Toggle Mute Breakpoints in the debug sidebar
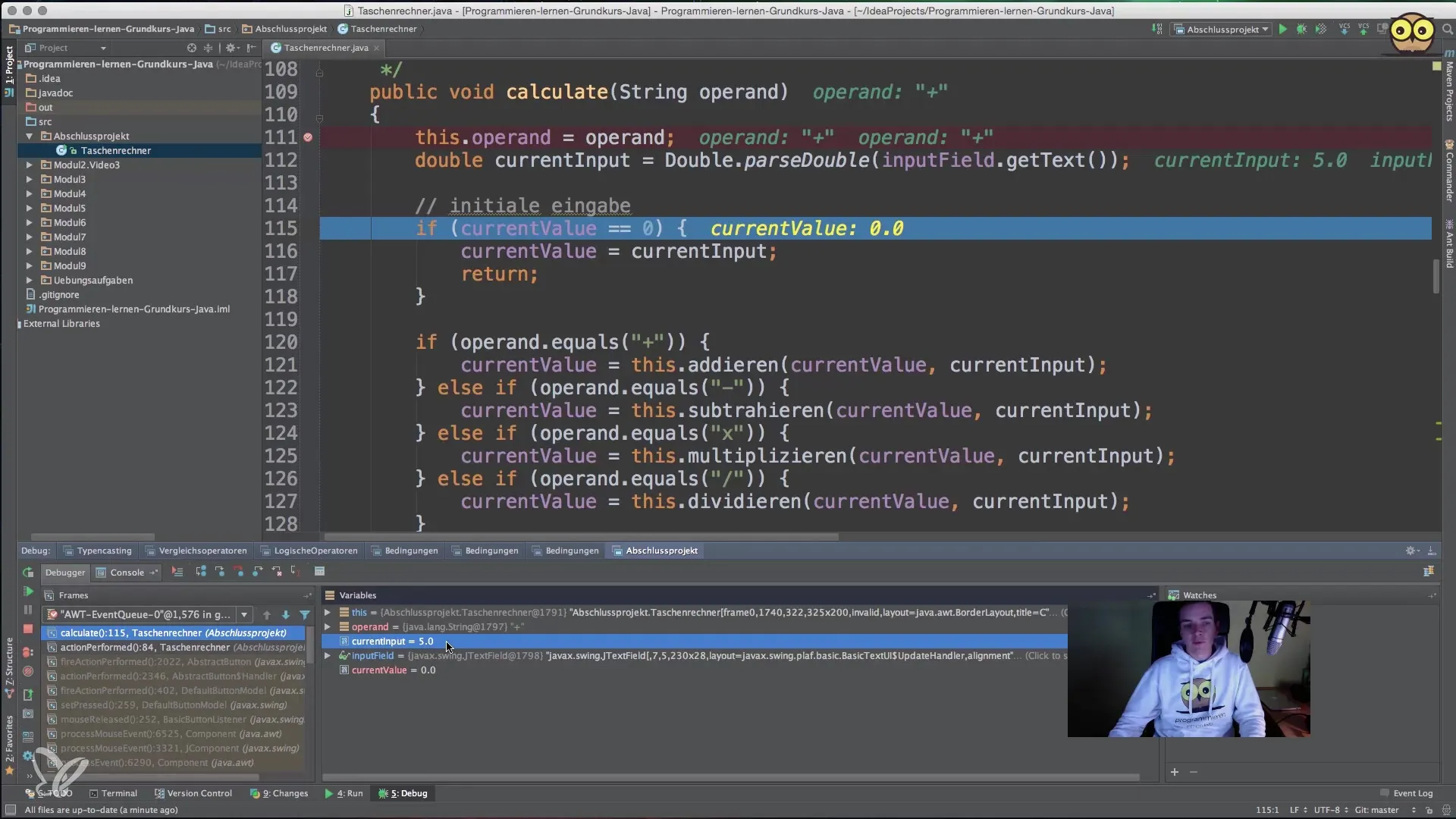 [28, 671]
